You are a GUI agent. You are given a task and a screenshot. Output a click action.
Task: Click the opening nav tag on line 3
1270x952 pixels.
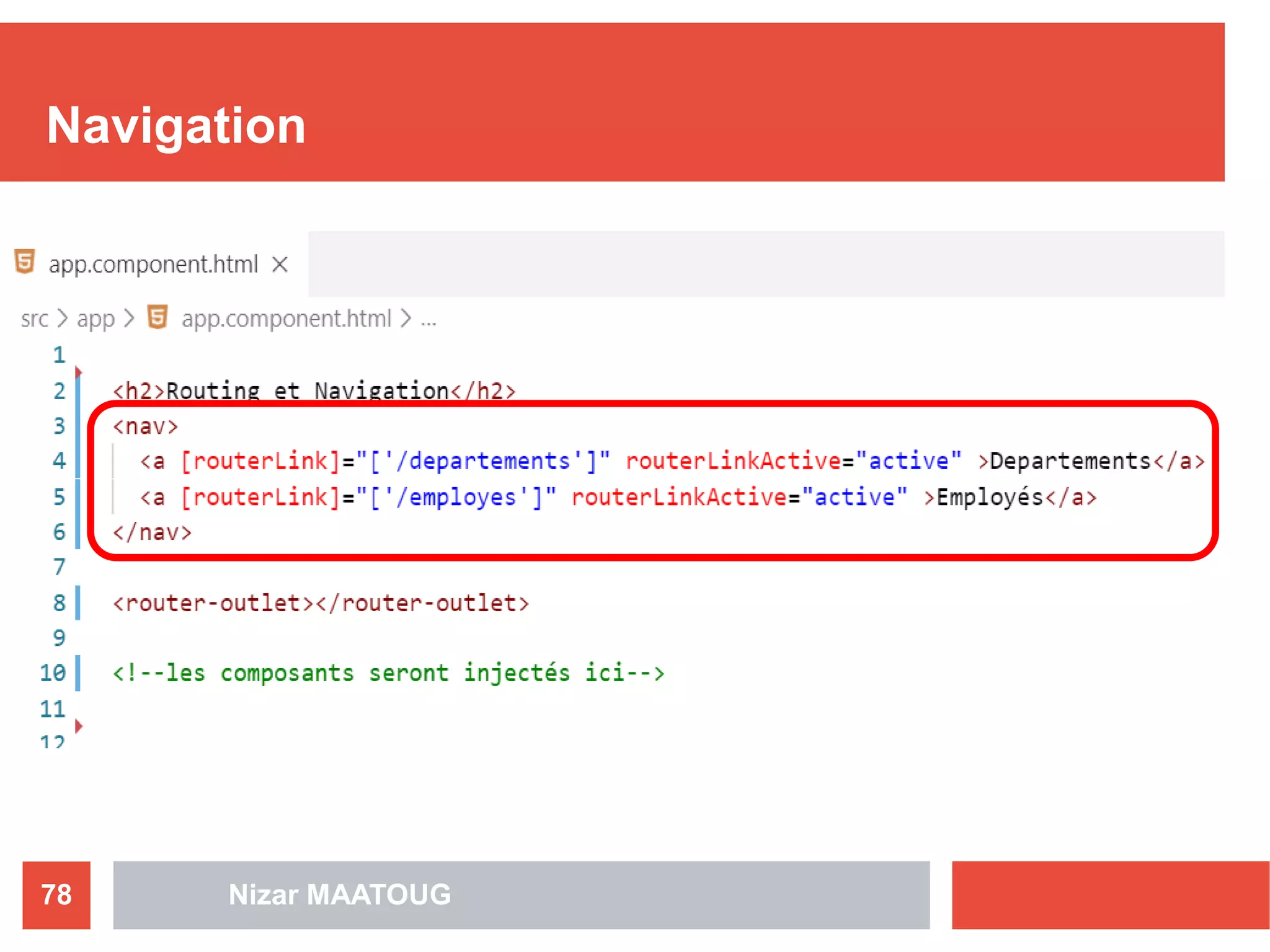[146, 426]
